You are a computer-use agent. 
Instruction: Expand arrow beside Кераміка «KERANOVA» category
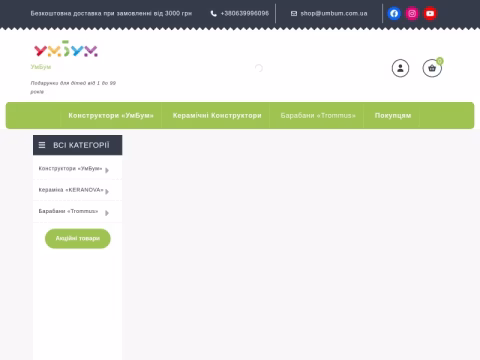click(107, 192)
